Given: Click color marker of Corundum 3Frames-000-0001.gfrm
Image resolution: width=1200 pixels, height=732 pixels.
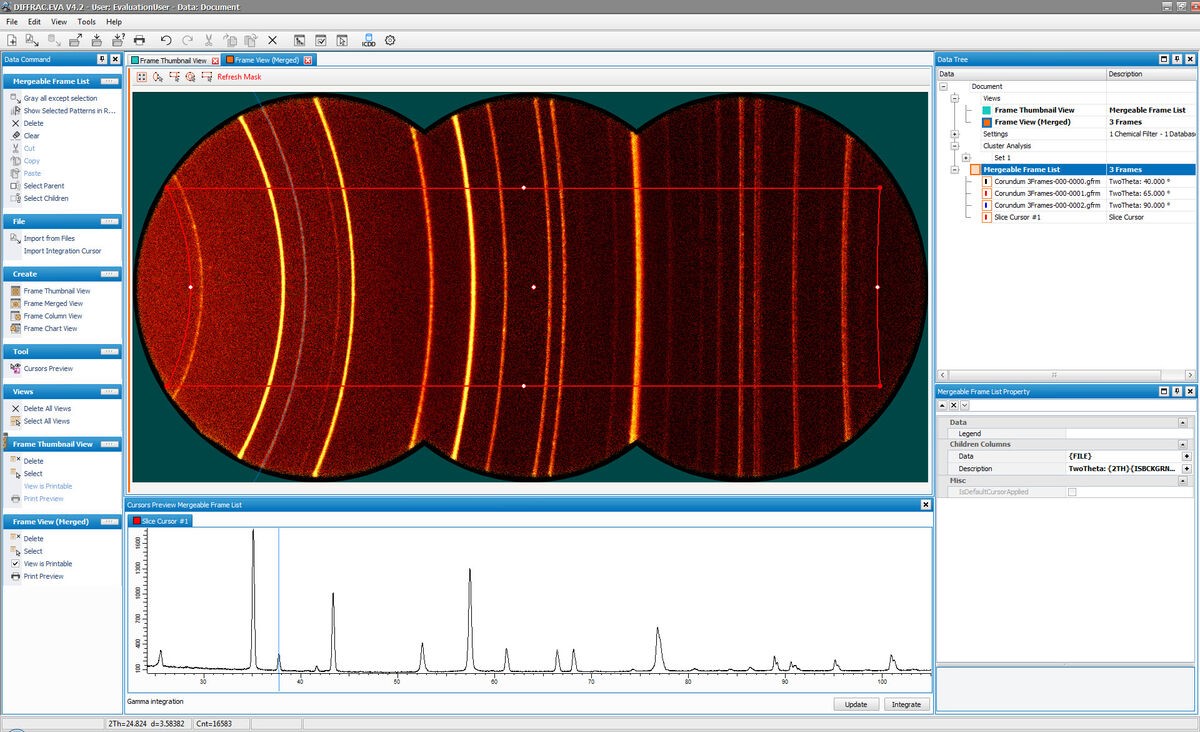Looking at the screenshot, I should [986, 193].
